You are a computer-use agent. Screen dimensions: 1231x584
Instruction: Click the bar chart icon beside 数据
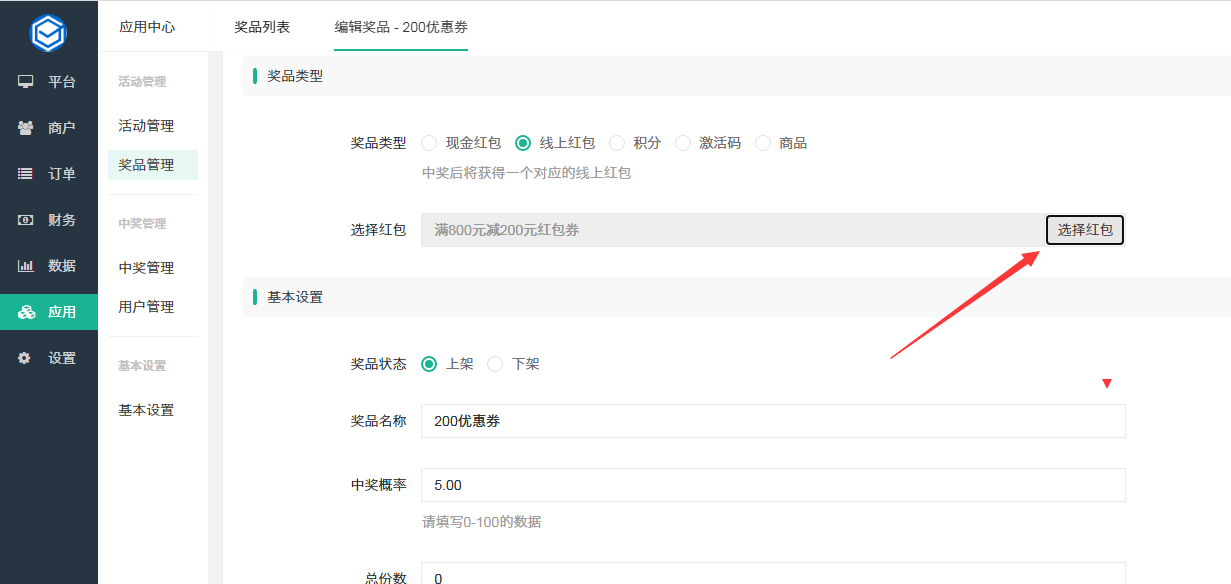(26, 266)
